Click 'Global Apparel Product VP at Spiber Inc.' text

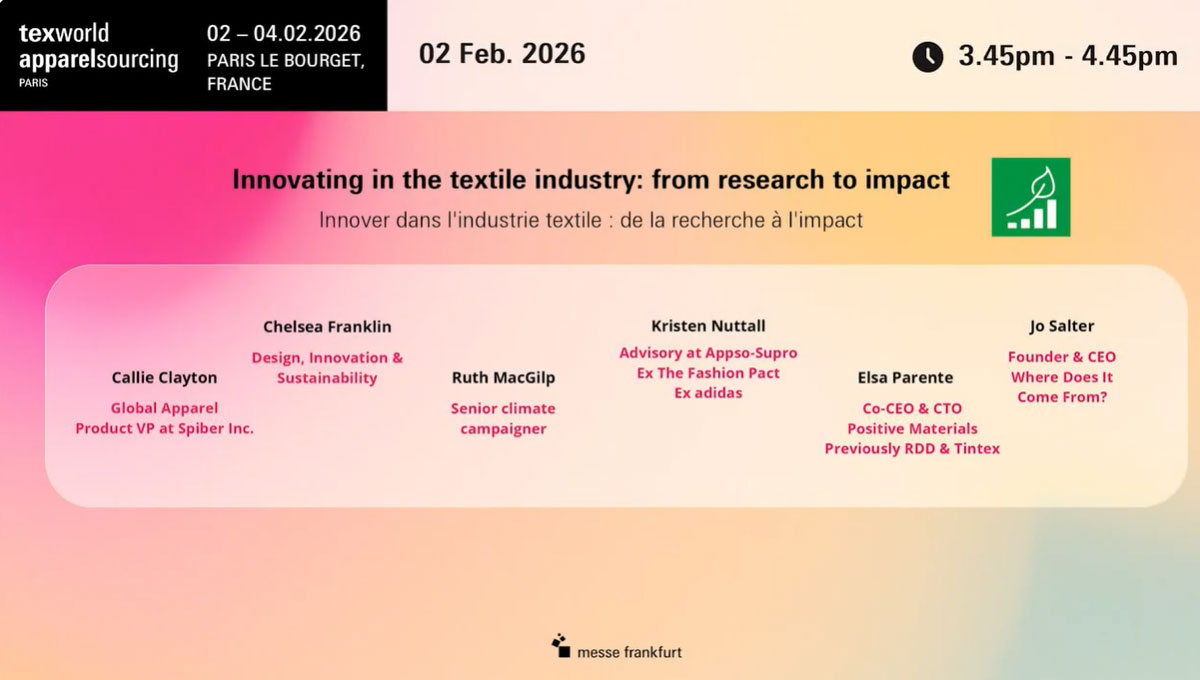pyautogui.click(x=164, y=418)
